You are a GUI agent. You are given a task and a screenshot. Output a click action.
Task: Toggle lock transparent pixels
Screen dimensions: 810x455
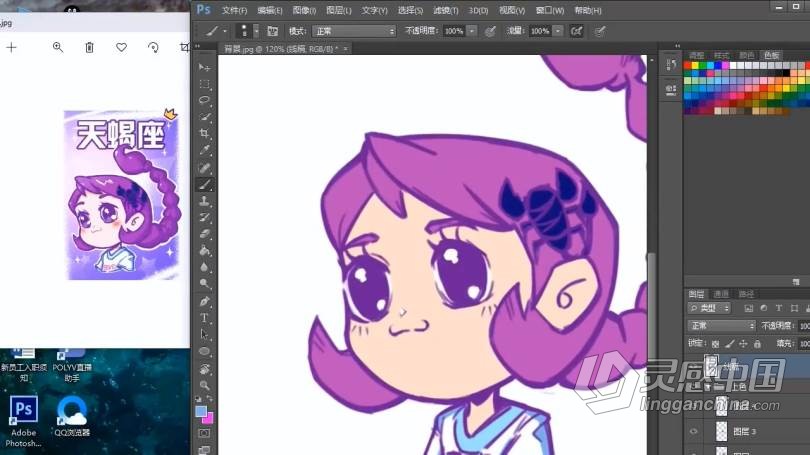click(x=715, y=343)
